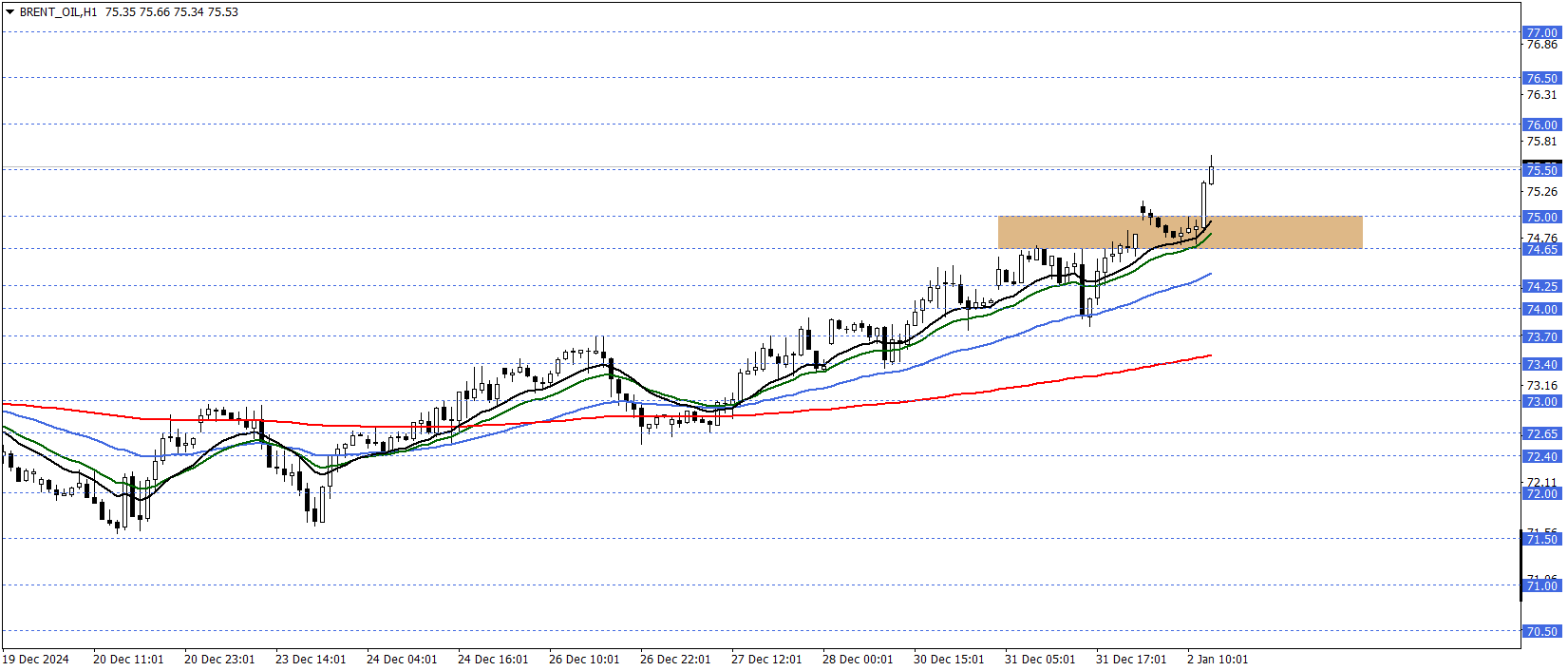This screenshot has width=1568, height=671.
Task: Click the 77.00 horizontal level label
Action: [x=1541, y=32]
